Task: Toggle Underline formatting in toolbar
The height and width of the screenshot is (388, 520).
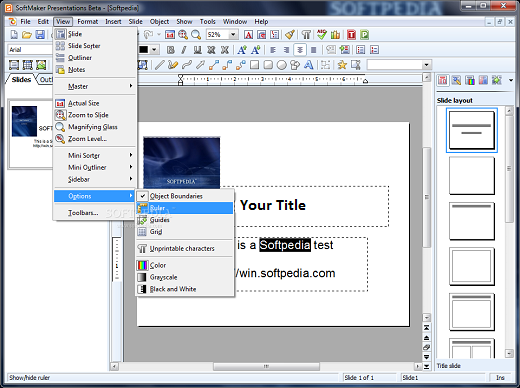Action: click(x=198, y=50)
